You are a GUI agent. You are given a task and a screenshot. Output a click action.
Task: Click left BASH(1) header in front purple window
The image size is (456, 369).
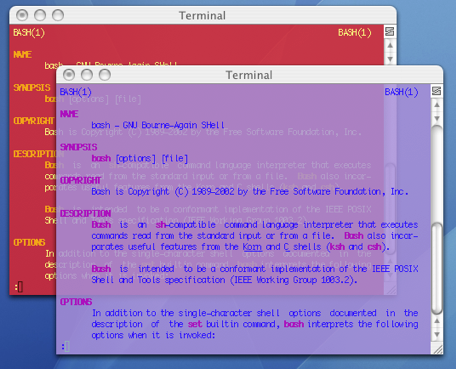tap(76, 92)
